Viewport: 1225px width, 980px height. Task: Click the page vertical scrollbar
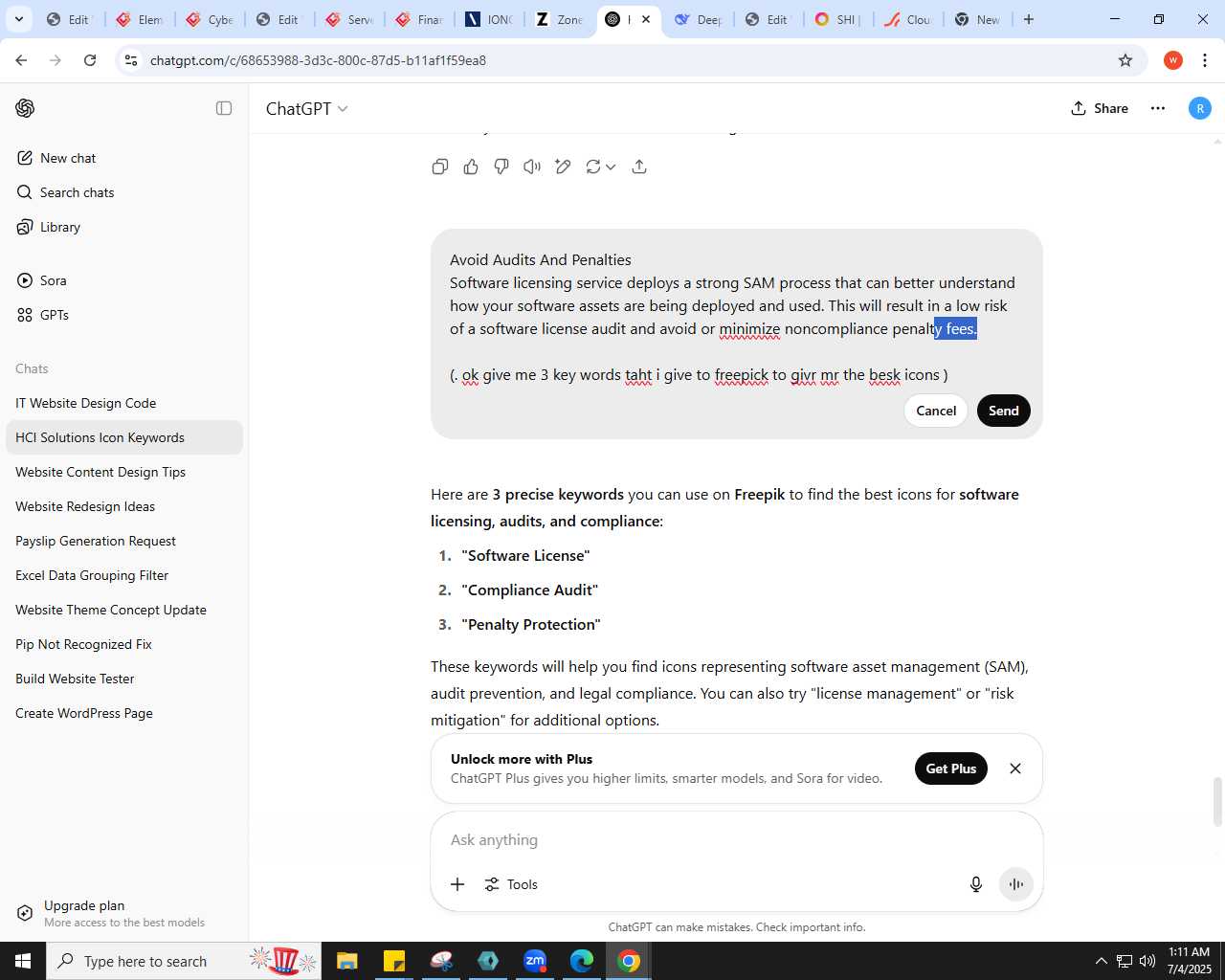[1217, 802]
